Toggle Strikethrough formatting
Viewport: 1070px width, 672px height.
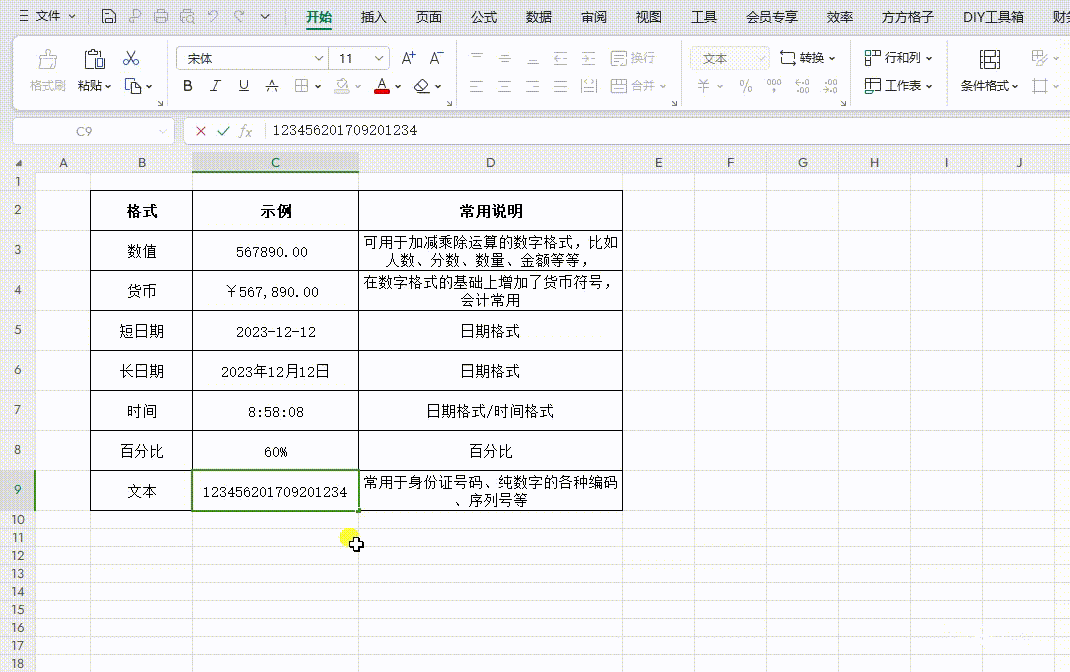coord(272,86)
